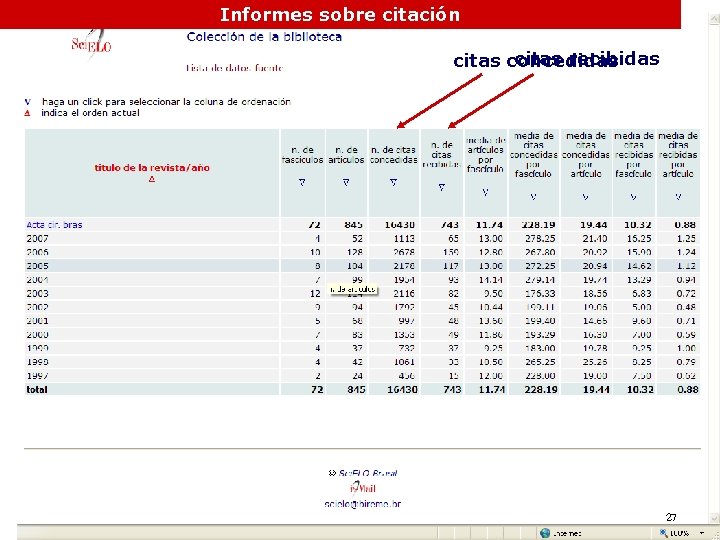Sort by media de citas recibidas por artículo
This screenshot has width=720, height=540.
point(678,197)
